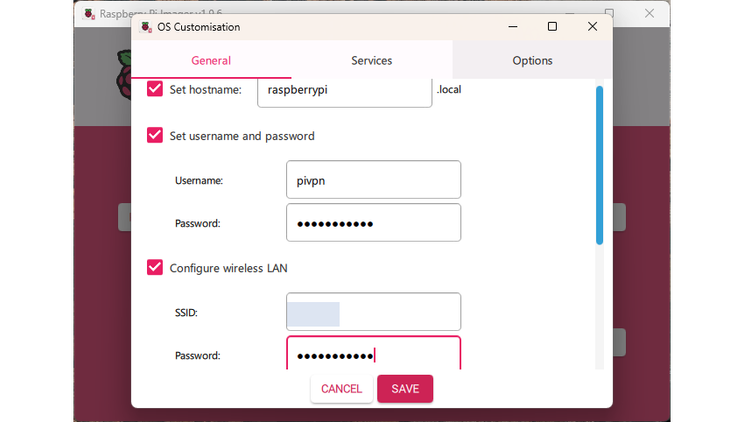744x422 pixels.
Task: Click the Username field containing pivpn
Action: pyautogui.click(x=373, y=179)
